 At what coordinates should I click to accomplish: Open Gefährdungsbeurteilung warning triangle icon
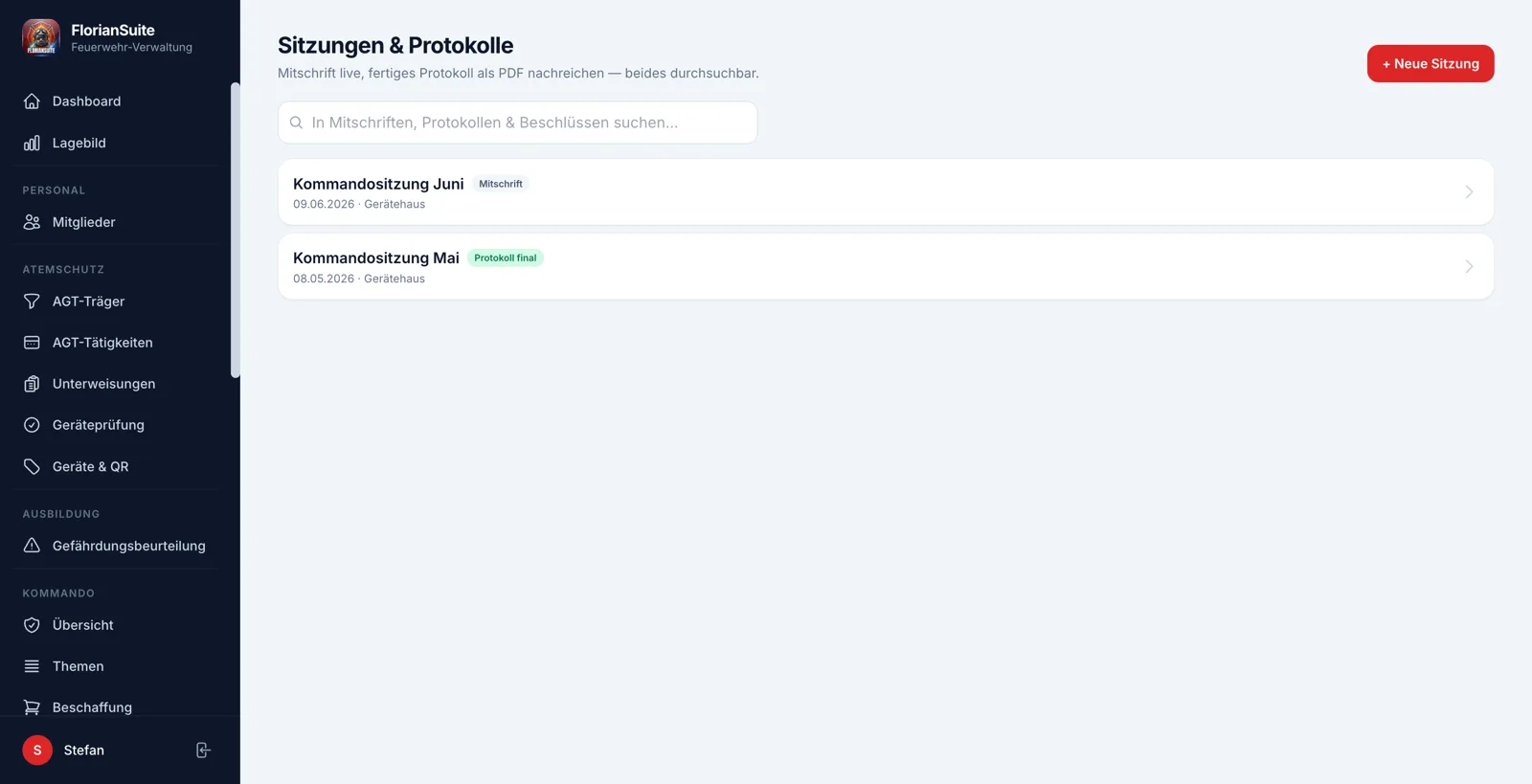(32, 546)
